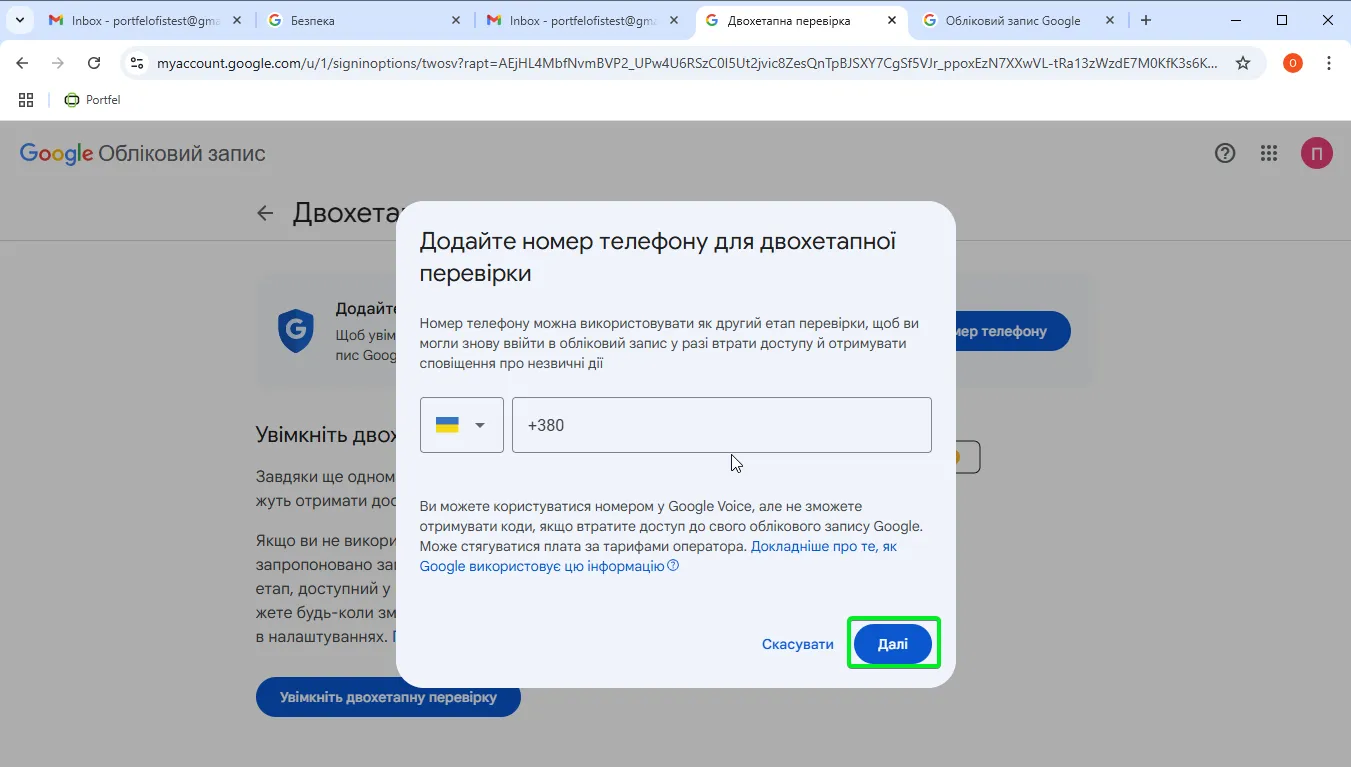Open the Google apps grid
The height and width of the screenshot is (767, 1351).
coord(1269,153)
